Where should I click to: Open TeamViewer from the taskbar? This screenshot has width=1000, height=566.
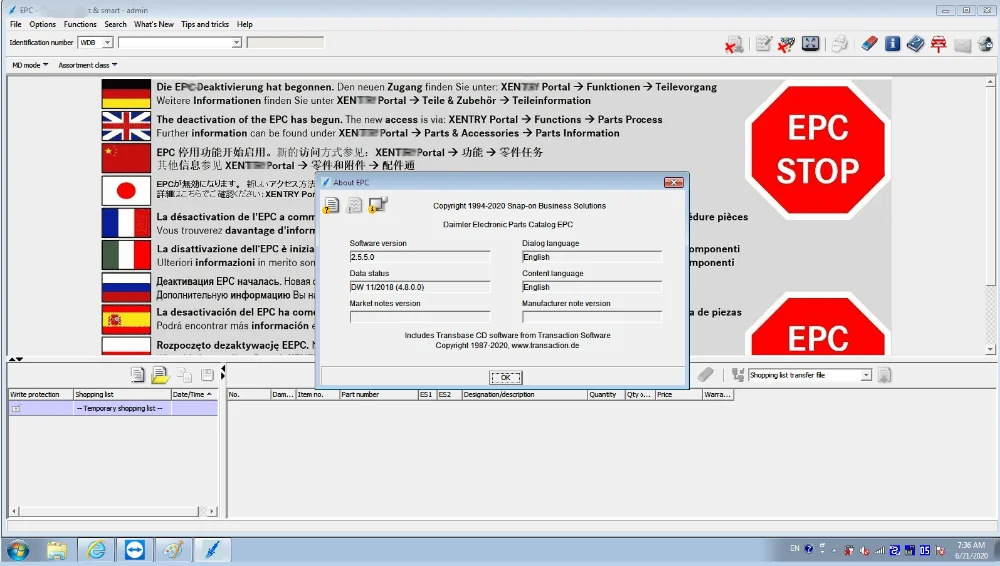coord(135,550)
